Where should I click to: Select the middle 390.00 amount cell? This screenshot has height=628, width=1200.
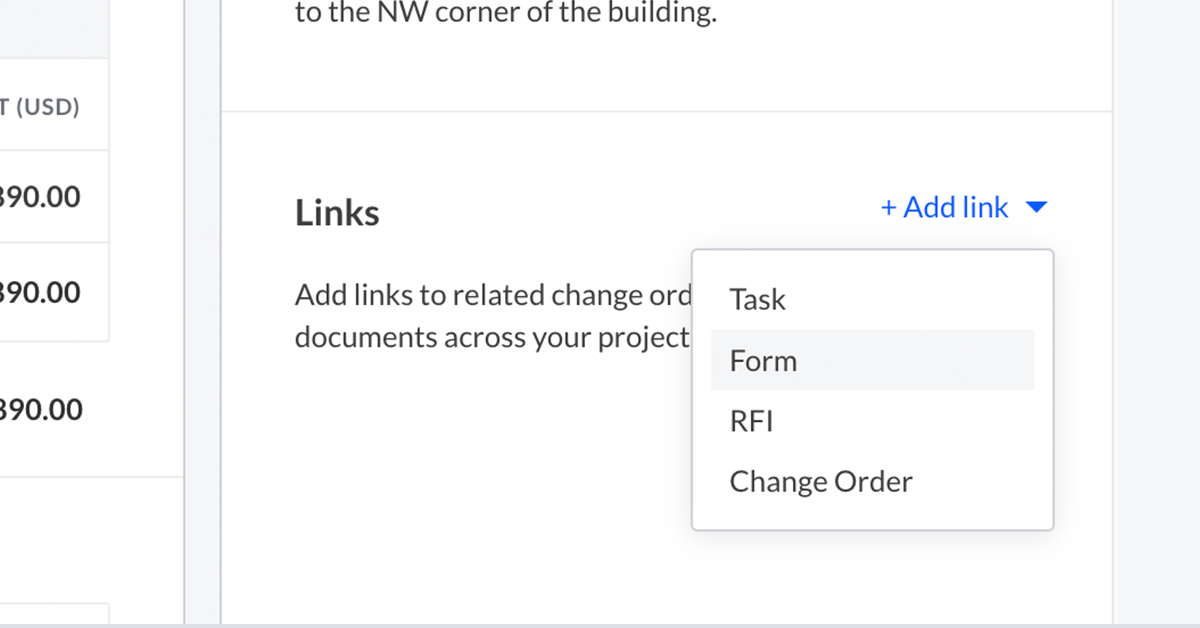pos(42,293)
